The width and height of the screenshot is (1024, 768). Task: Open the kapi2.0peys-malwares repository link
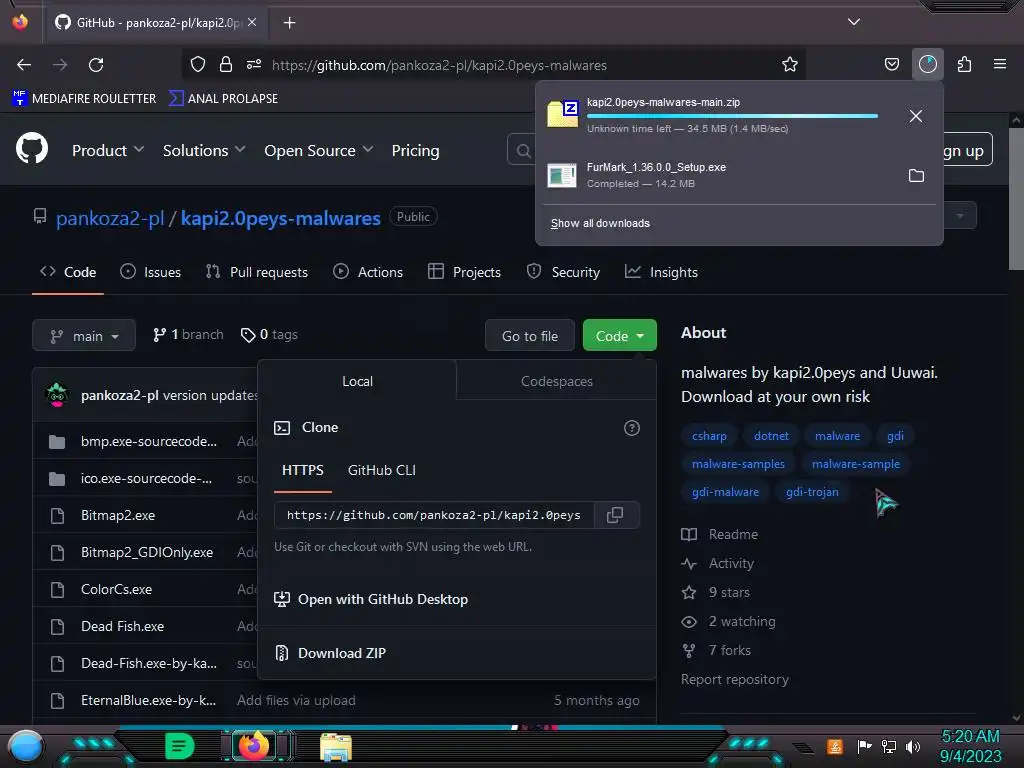(x=281, y=218)
